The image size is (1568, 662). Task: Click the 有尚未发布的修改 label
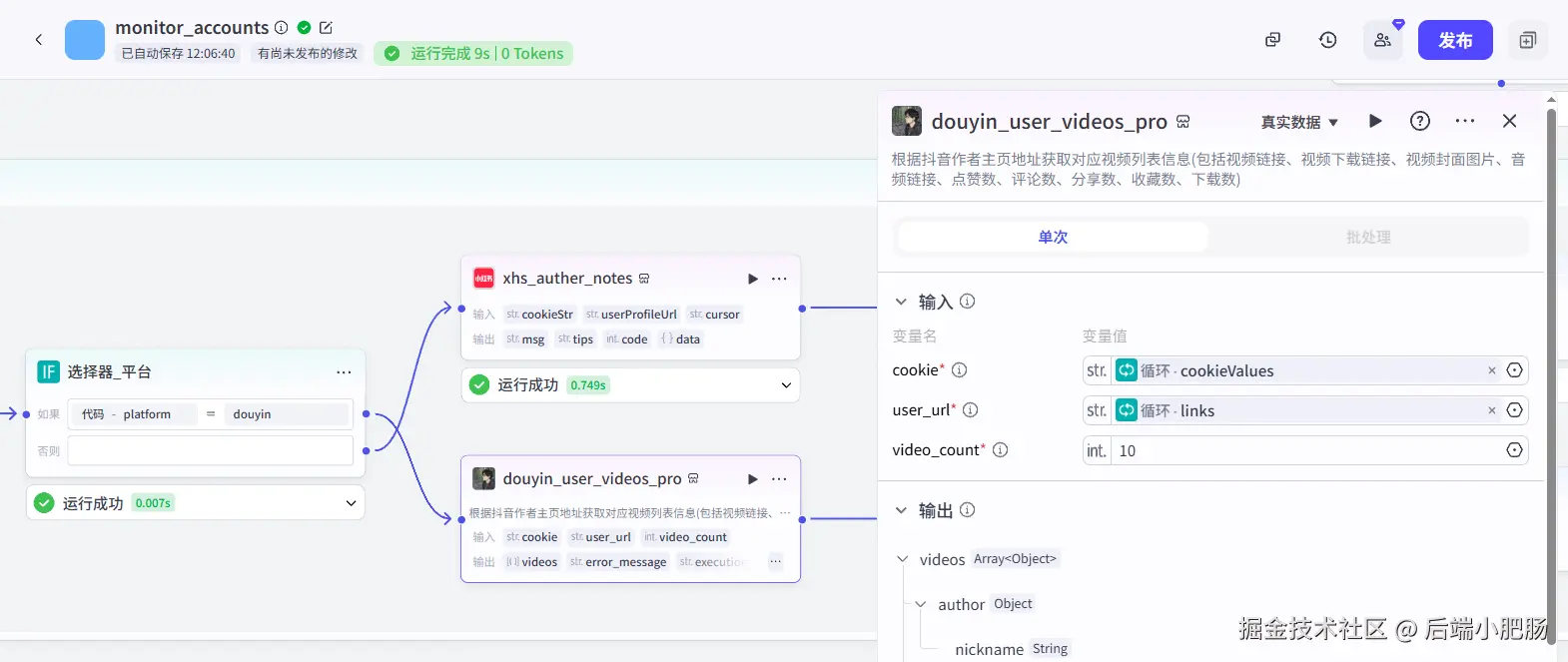308,54
